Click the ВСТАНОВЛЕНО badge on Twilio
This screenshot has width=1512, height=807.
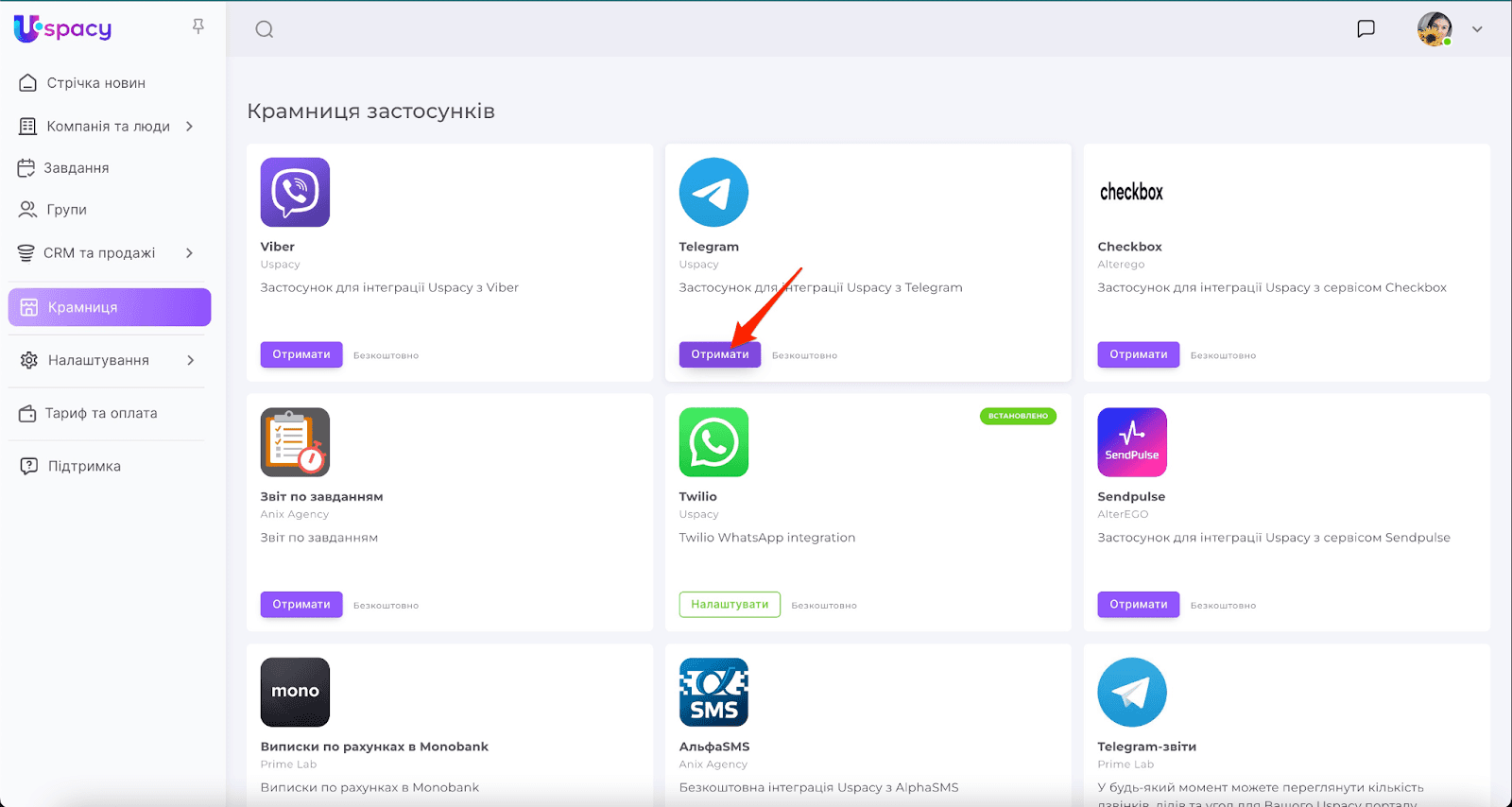pos(1018,416)
